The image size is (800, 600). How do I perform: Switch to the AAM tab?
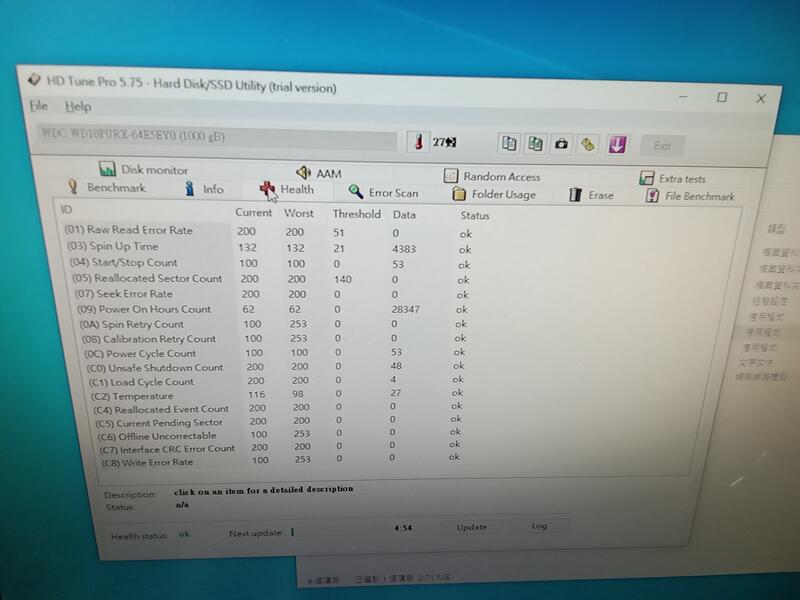click(319, 173)
